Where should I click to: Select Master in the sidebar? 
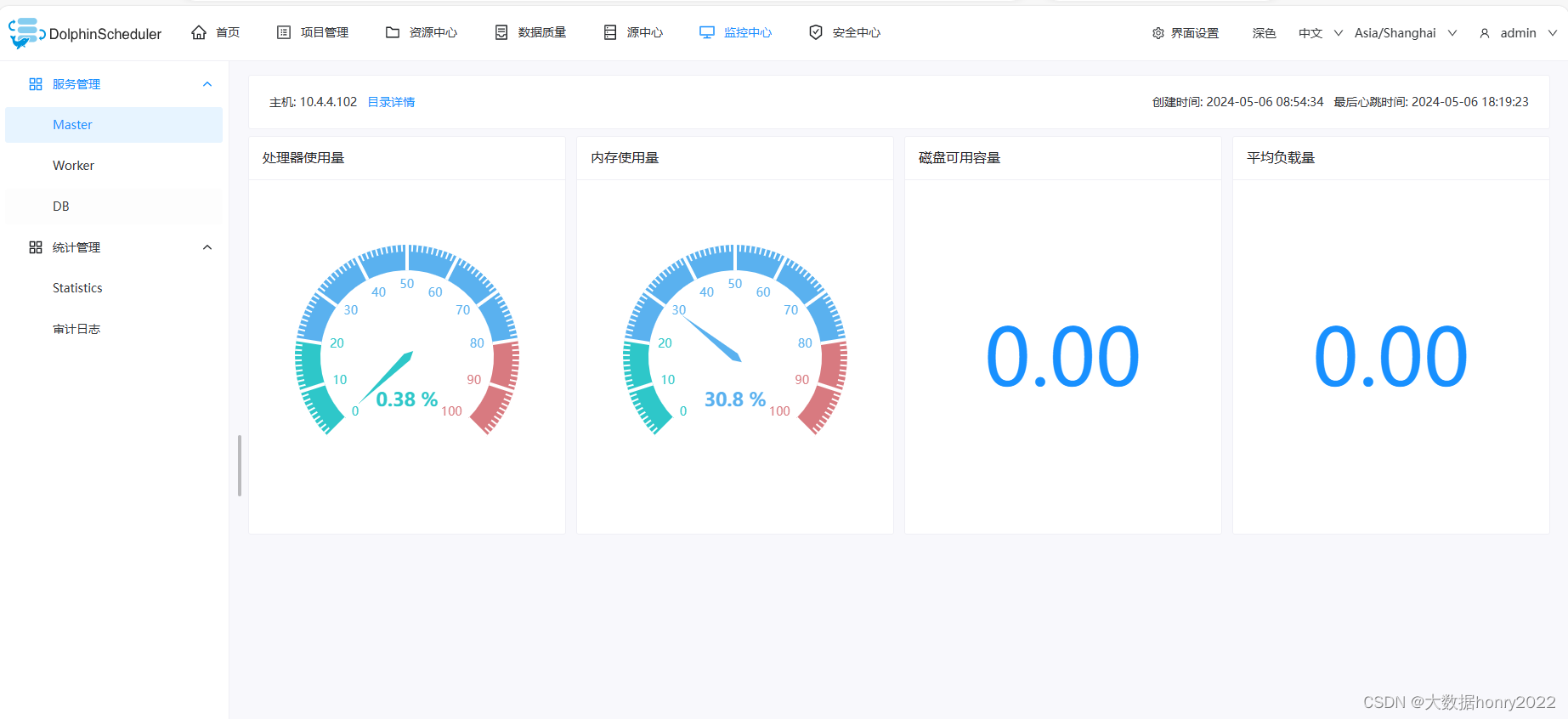[114, 125]
